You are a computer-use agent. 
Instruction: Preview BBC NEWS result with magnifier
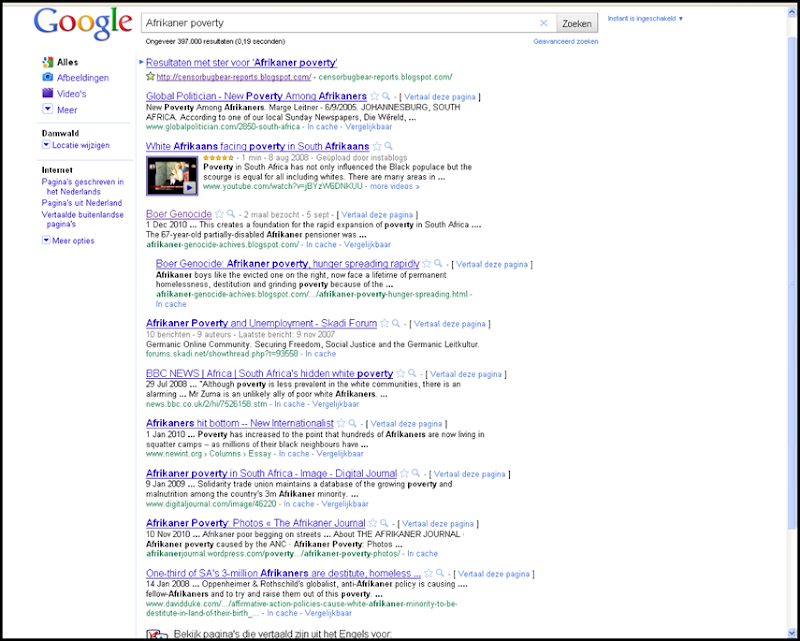click(412, 373)
